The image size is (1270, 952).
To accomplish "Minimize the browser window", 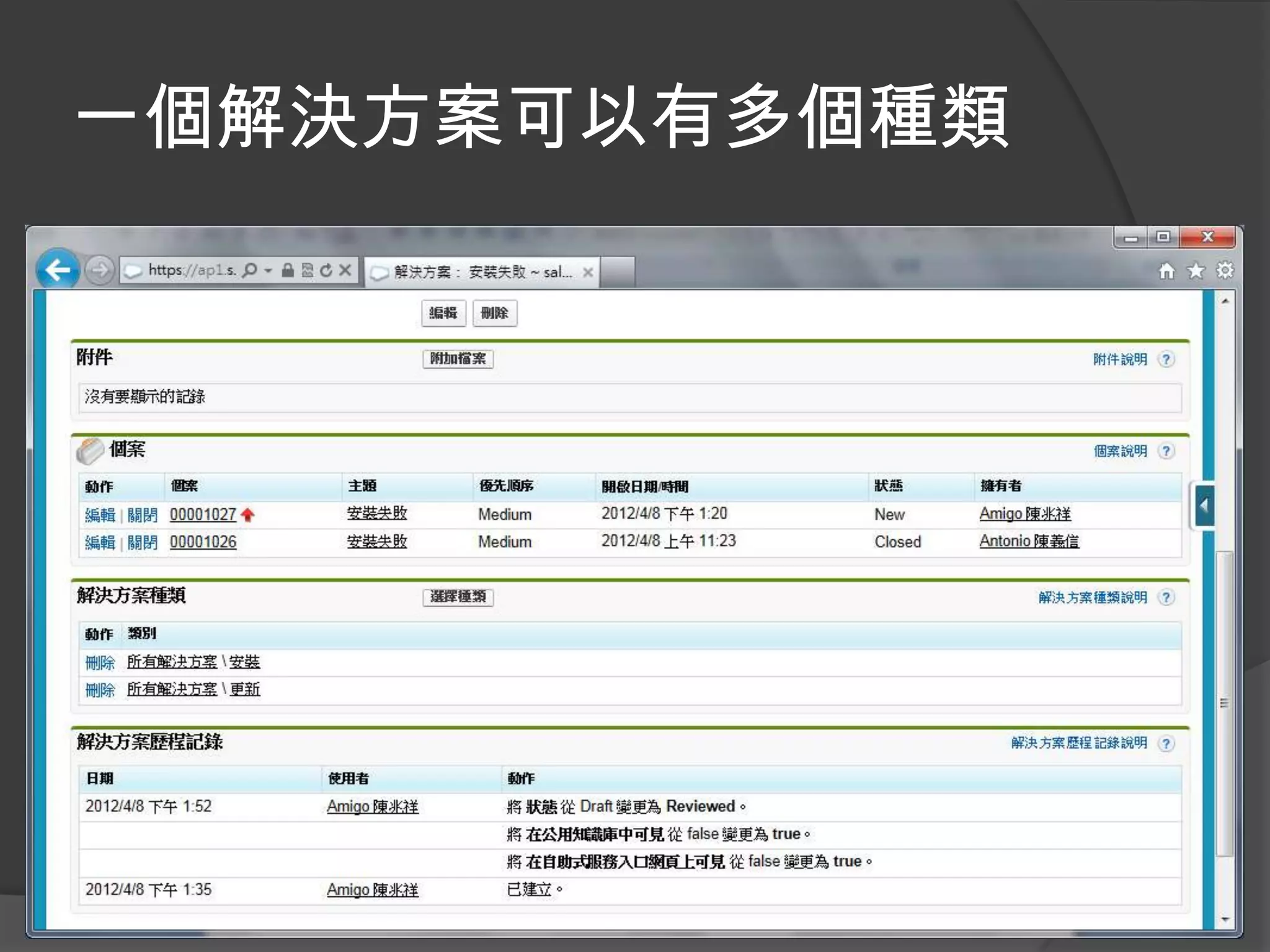I will [x=1132, y=237].
